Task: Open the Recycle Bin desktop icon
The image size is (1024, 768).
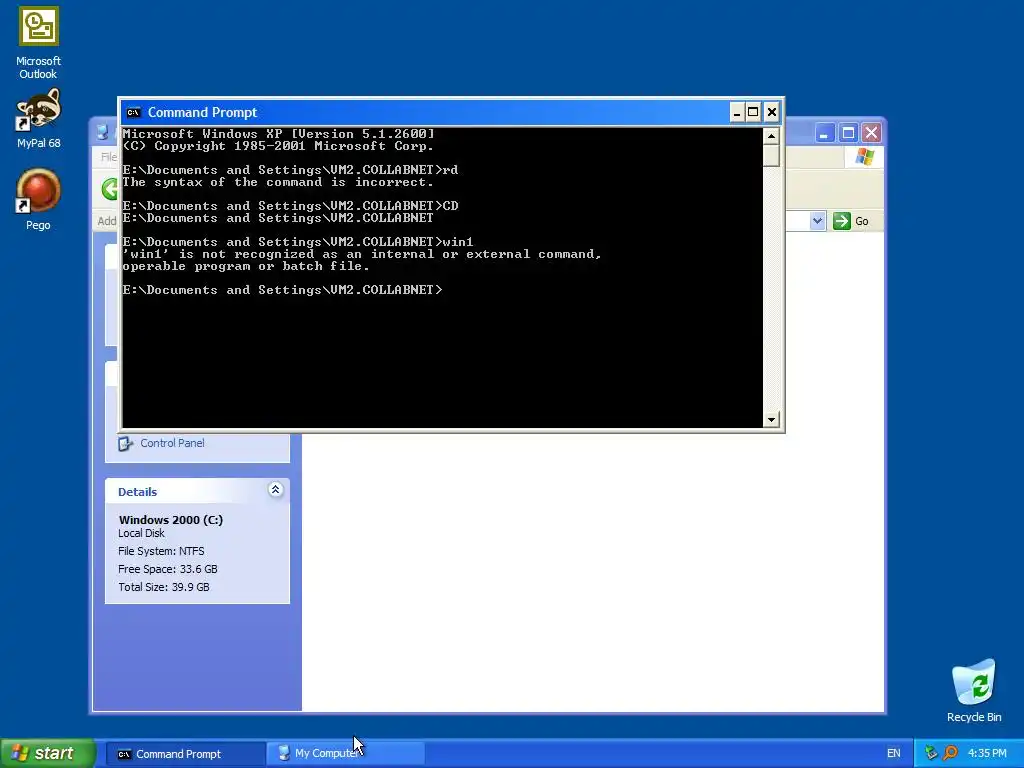Action: click(973, 690)
